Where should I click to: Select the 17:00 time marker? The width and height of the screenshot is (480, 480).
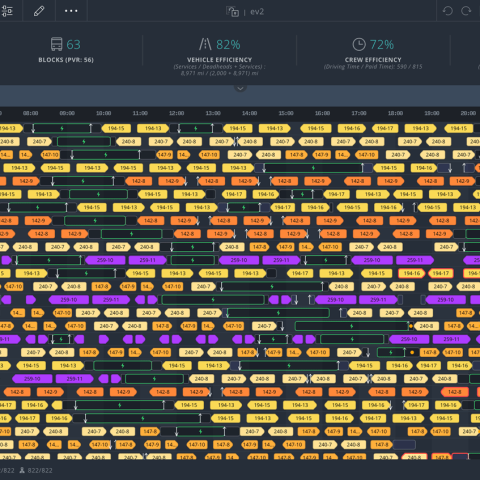[359, 113]
